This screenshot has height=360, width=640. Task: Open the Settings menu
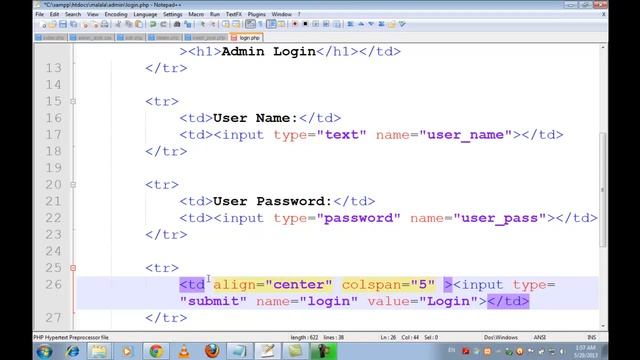click(173, 14)
